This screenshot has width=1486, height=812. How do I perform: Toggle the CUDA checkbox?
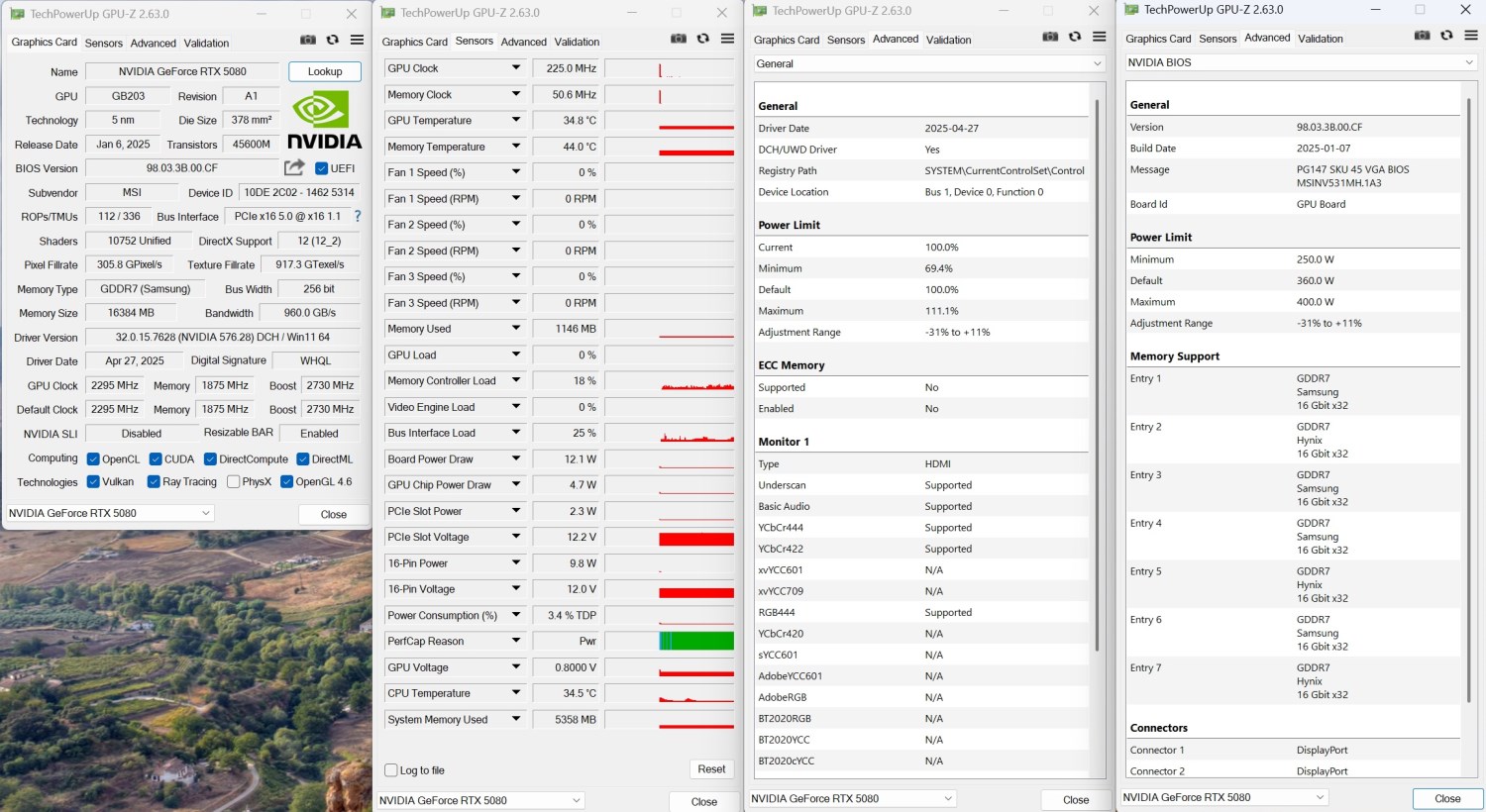point(156,459)
